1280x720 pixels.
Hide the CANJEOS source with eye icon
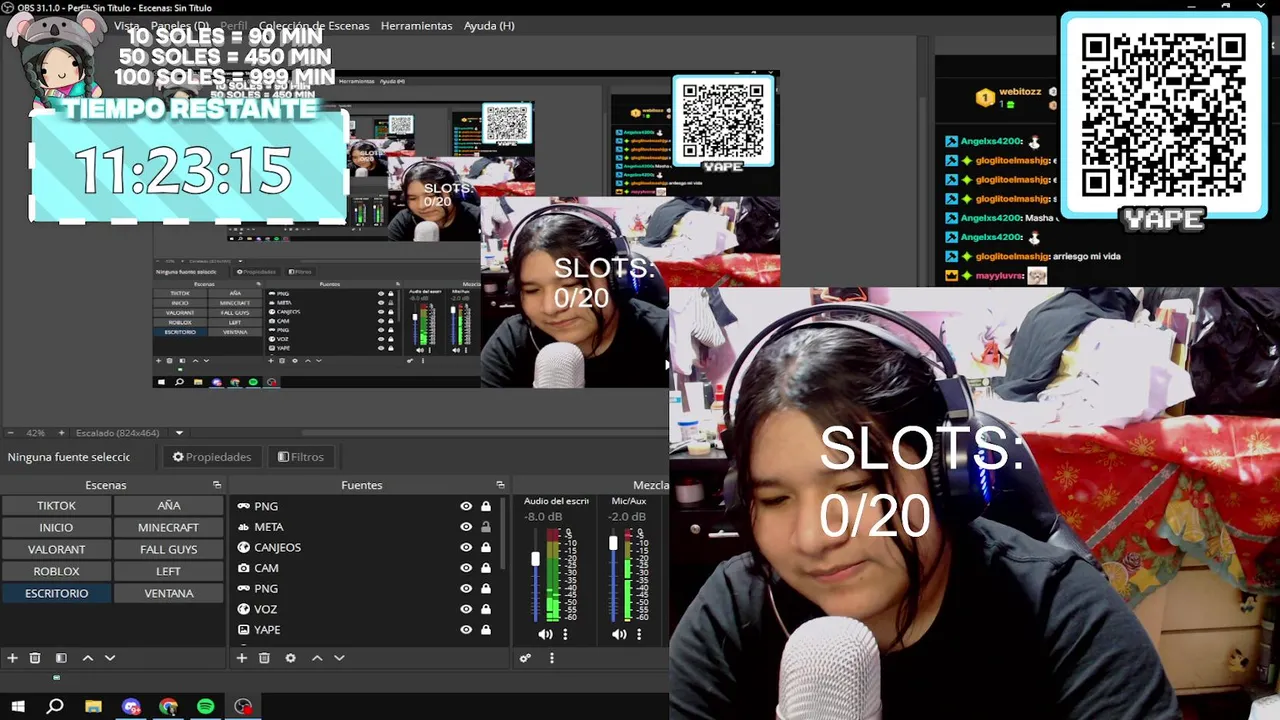466,547
